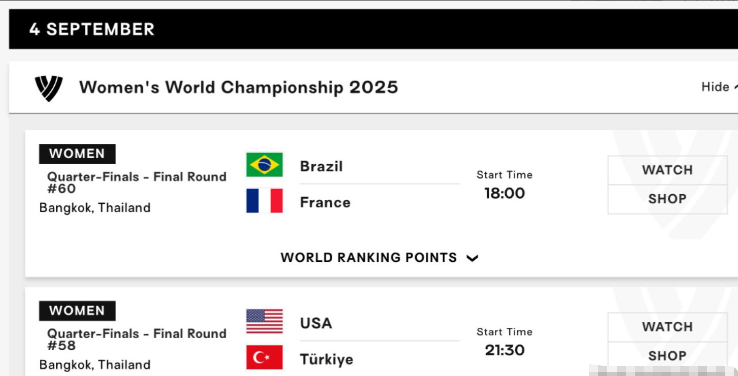Image resolution: width=738 pixels, height=376 pixels.
Task: Shop for Brazil vs France match
Action: (667, 199)
